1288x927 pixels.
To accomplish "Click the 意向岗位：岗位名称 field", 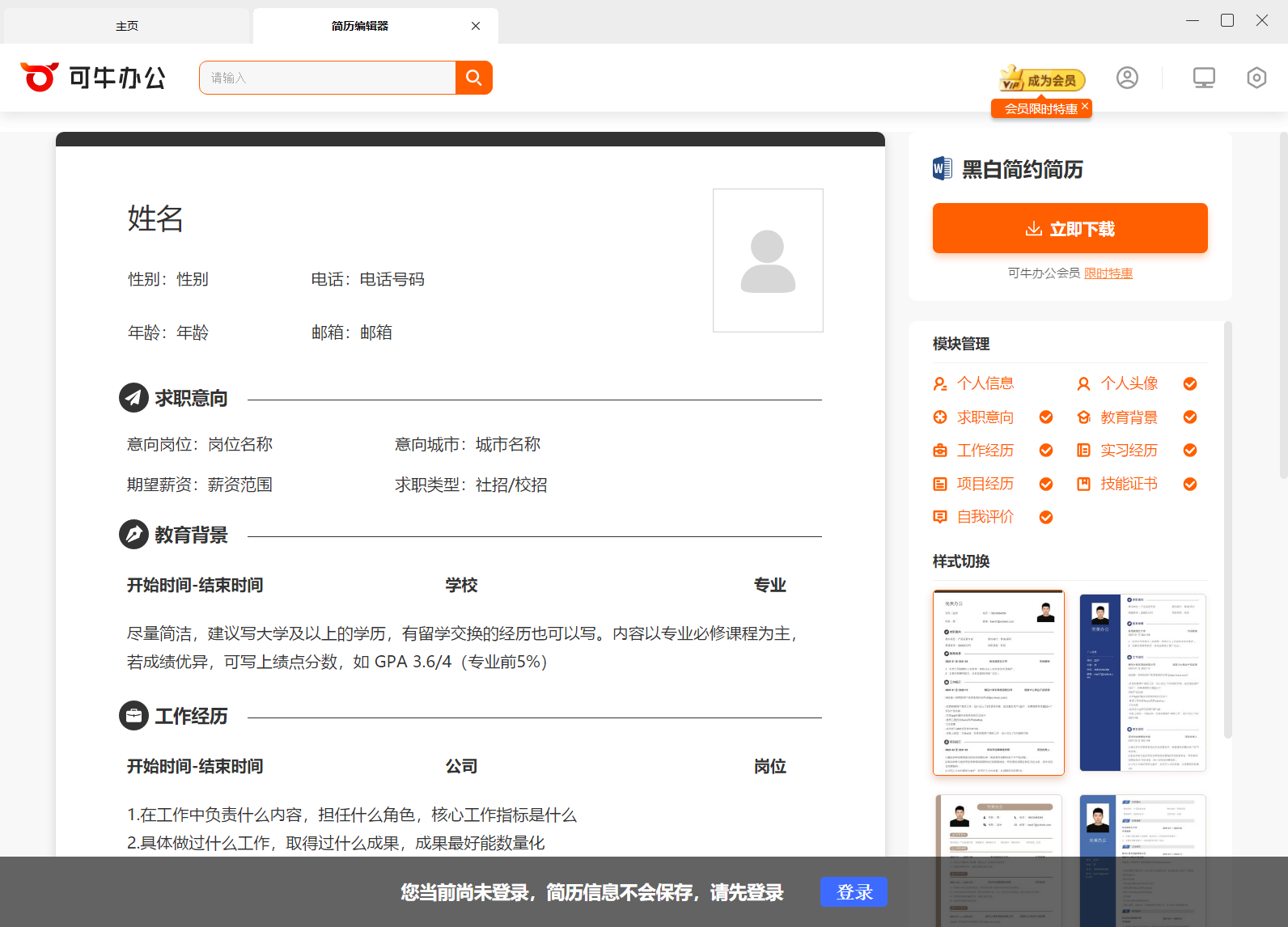I will pos(200,444).
